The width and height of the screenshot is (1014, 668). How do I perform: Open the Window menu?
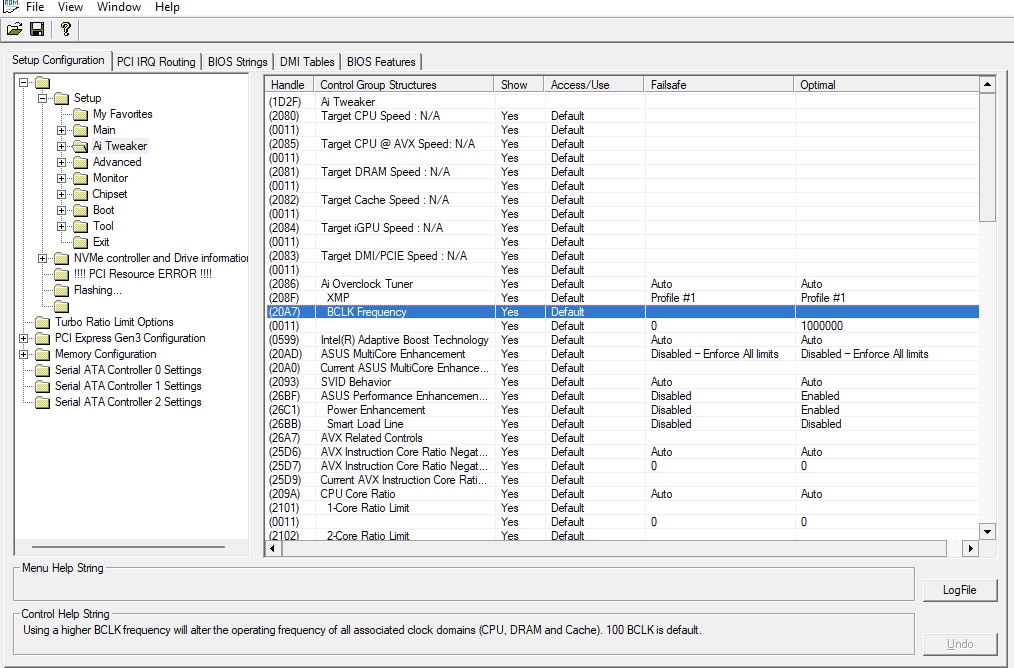[x=118, y=7]
